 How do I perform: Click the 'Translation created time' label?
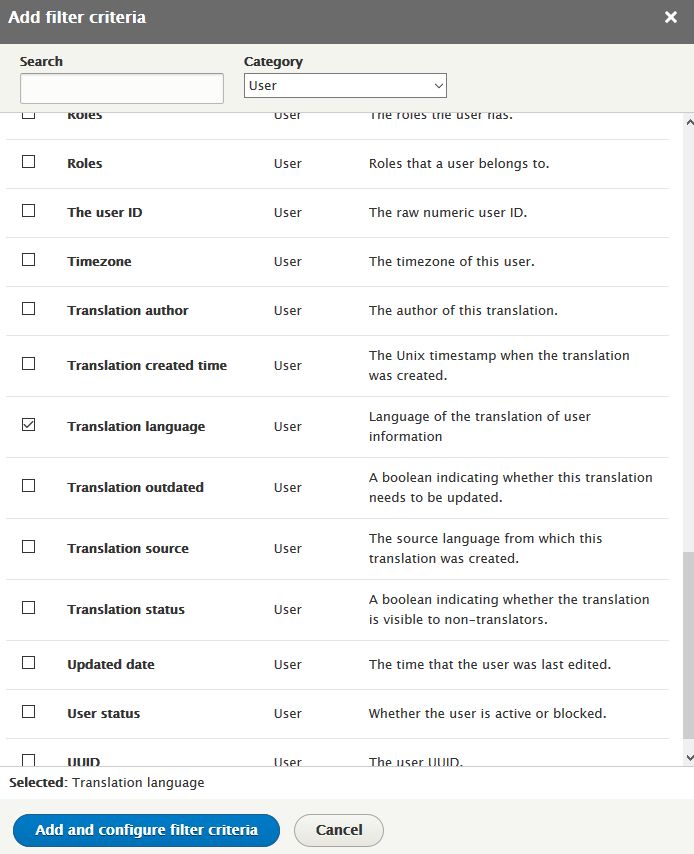[x=147, y=365]
